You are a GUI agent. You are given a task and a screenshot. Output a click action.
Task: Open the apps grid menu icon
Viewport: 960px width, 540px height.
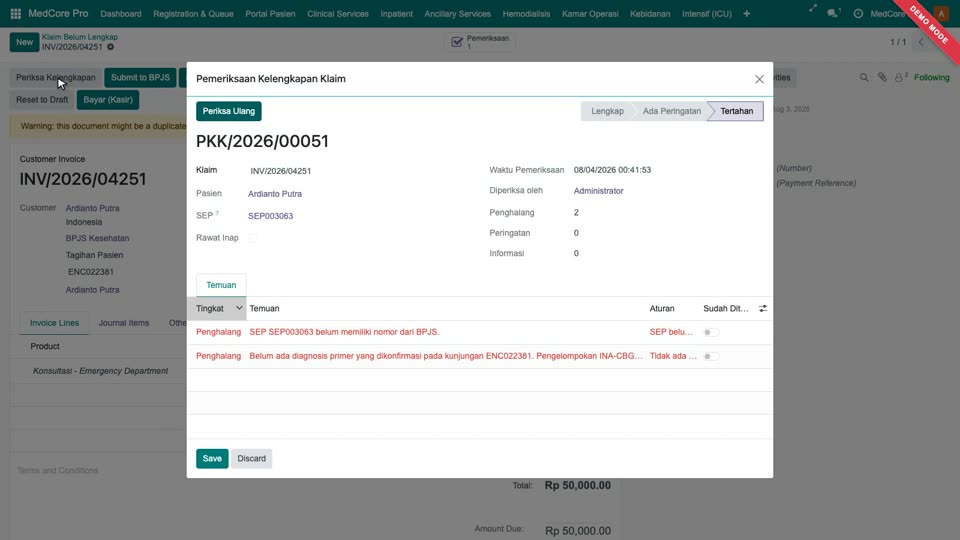click(x=16, y=13)
